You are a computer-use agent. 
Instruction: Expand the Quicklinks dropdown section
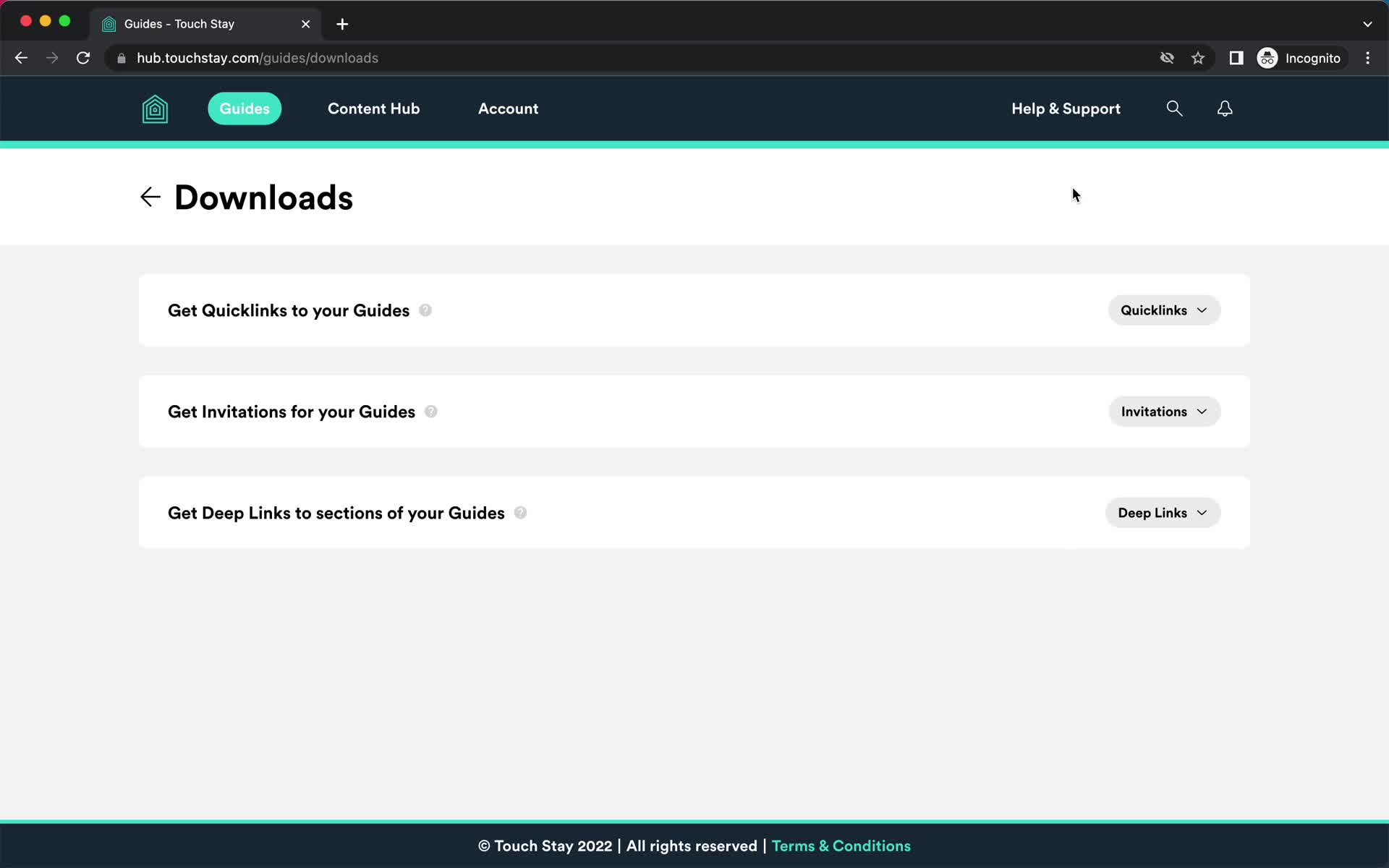click(1164, 310)
